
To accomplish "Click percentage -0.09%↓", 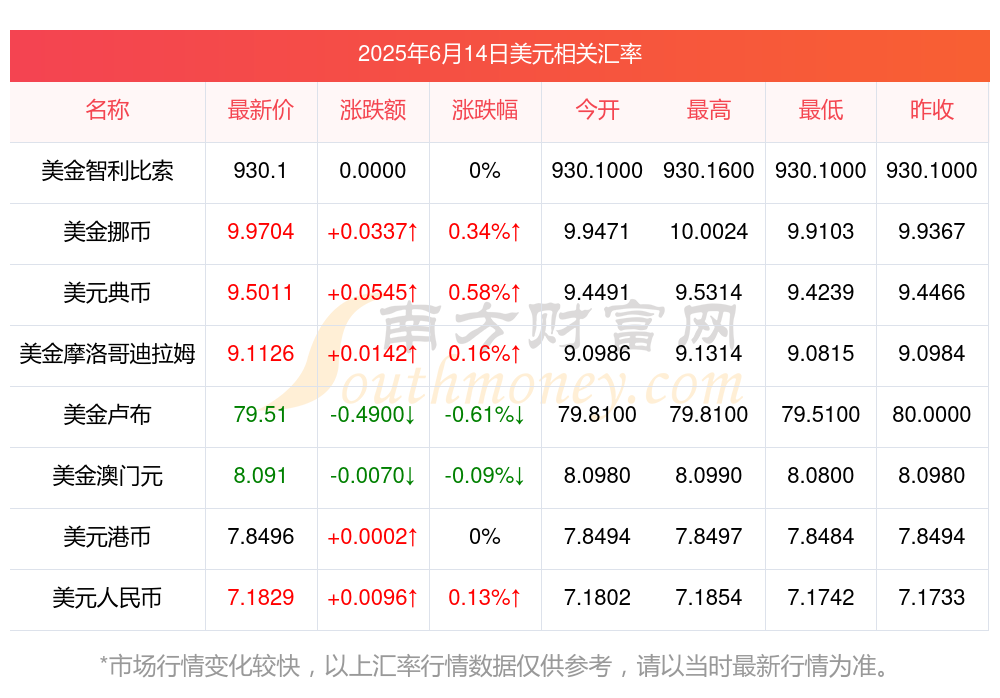I will (x=485, y=476).
